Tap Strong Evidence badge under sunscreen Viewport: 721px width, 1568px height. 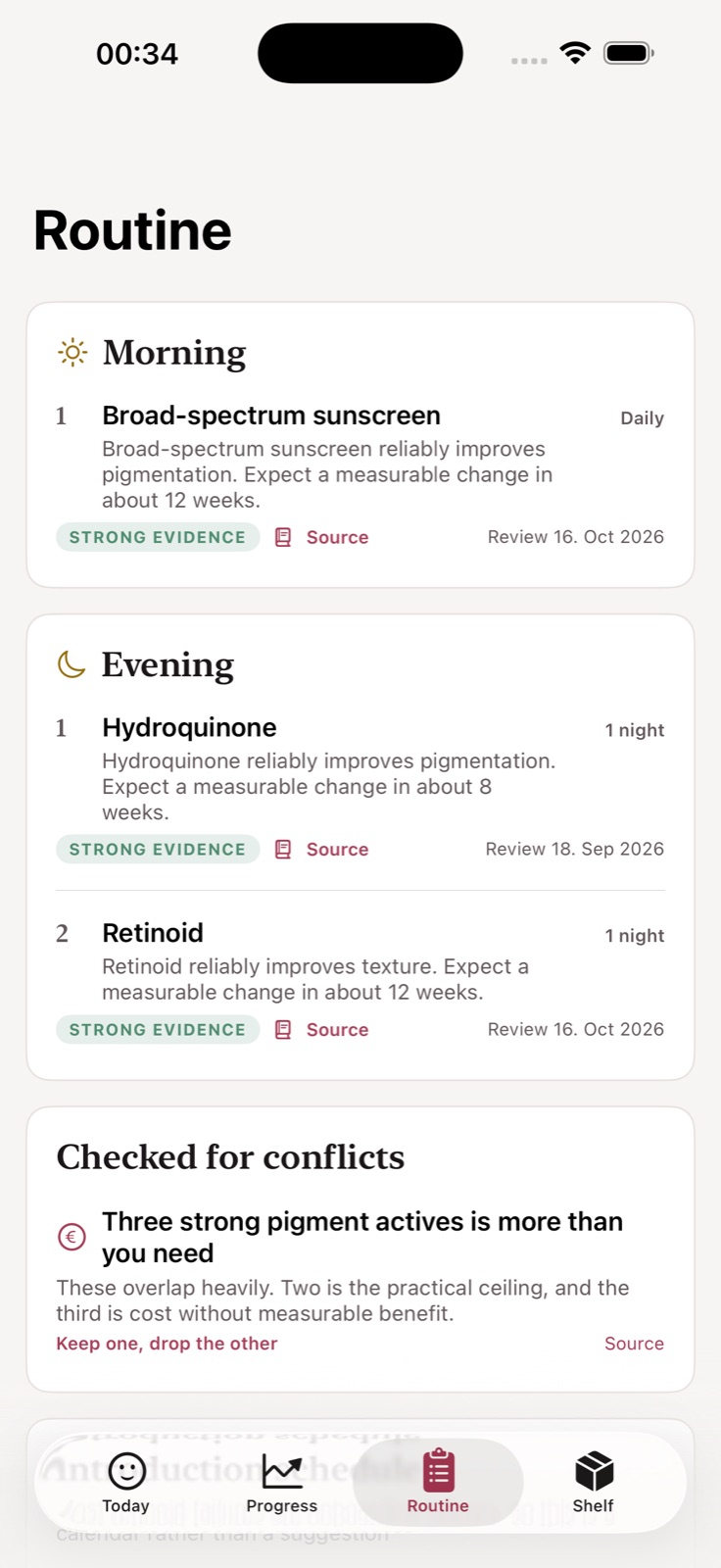158,537
